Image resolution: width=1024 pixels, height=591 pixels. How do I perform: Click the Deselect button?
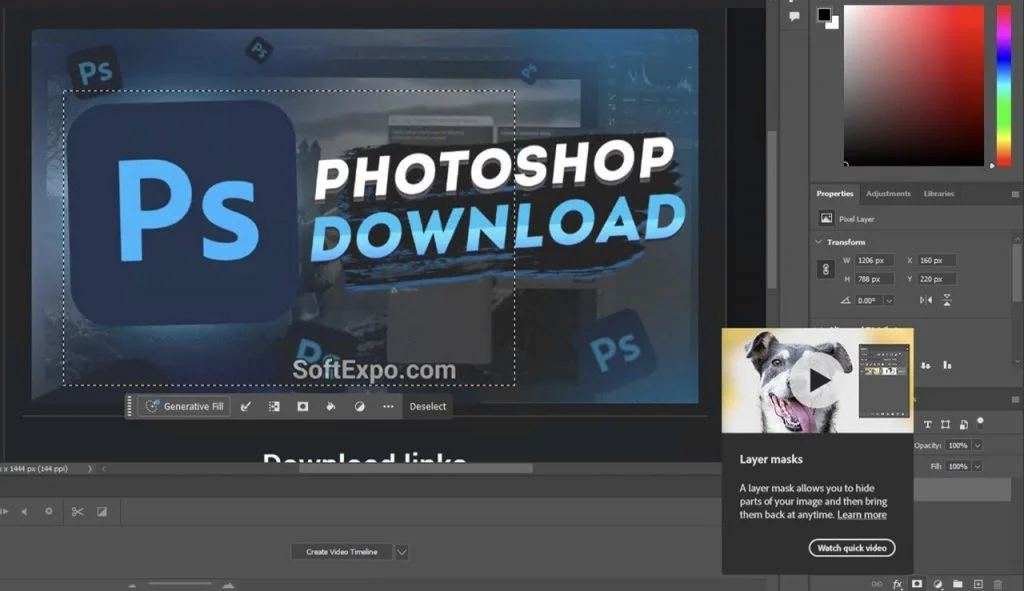[428, 406]
